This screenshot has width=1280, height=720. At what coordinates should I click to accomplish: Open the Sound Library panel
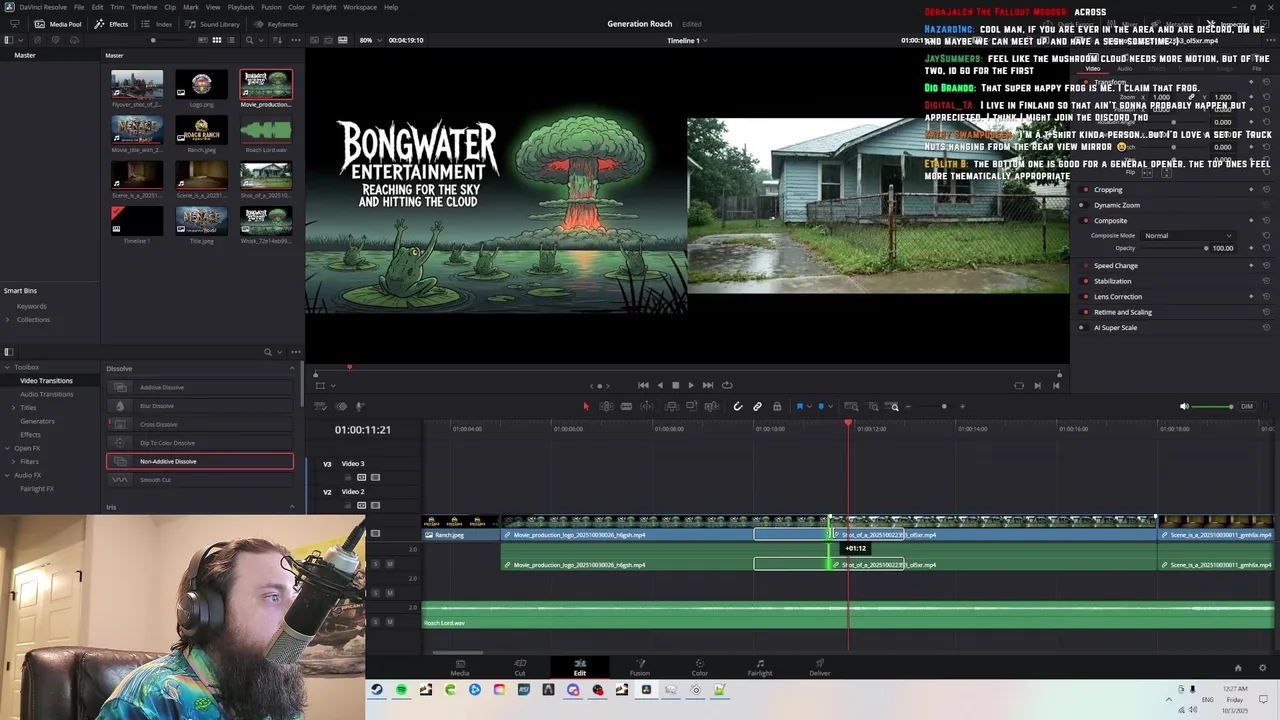(x=212, y=24)
